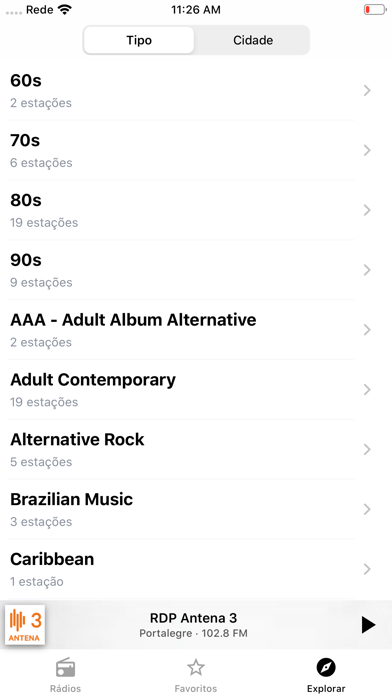Play RDP Antena 3 station
The image size is (392, 696).
point(368,625)
